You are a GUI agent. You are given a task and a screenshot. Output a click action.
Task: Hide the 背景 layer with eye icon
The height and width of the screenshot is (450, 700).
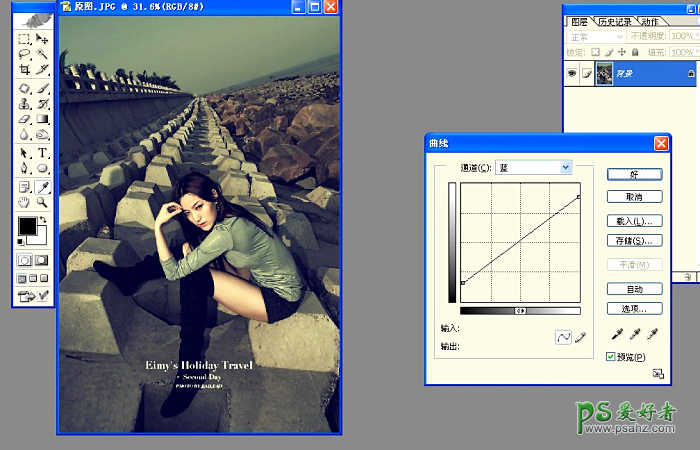(x=571, y=73)
